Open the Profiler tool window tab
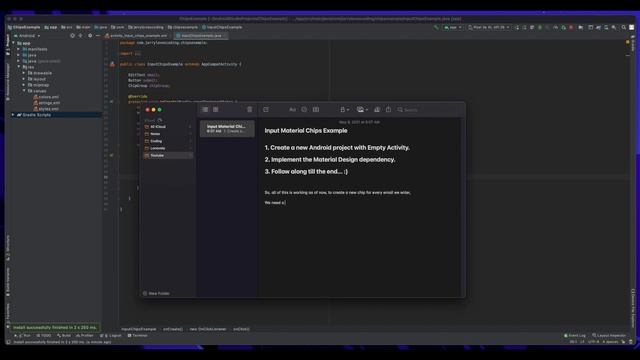Image resolution: width=640 pixels, height=360 pixels. click(85, 336)
